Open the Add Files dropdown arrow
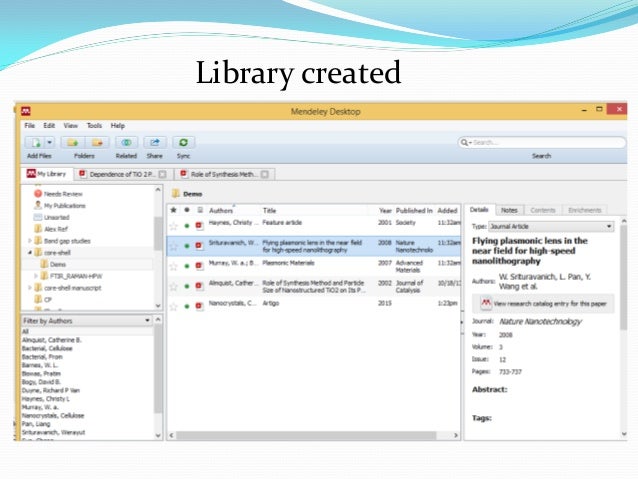Image resolution: width=638 pixels, height=479 pixels. 49,142
